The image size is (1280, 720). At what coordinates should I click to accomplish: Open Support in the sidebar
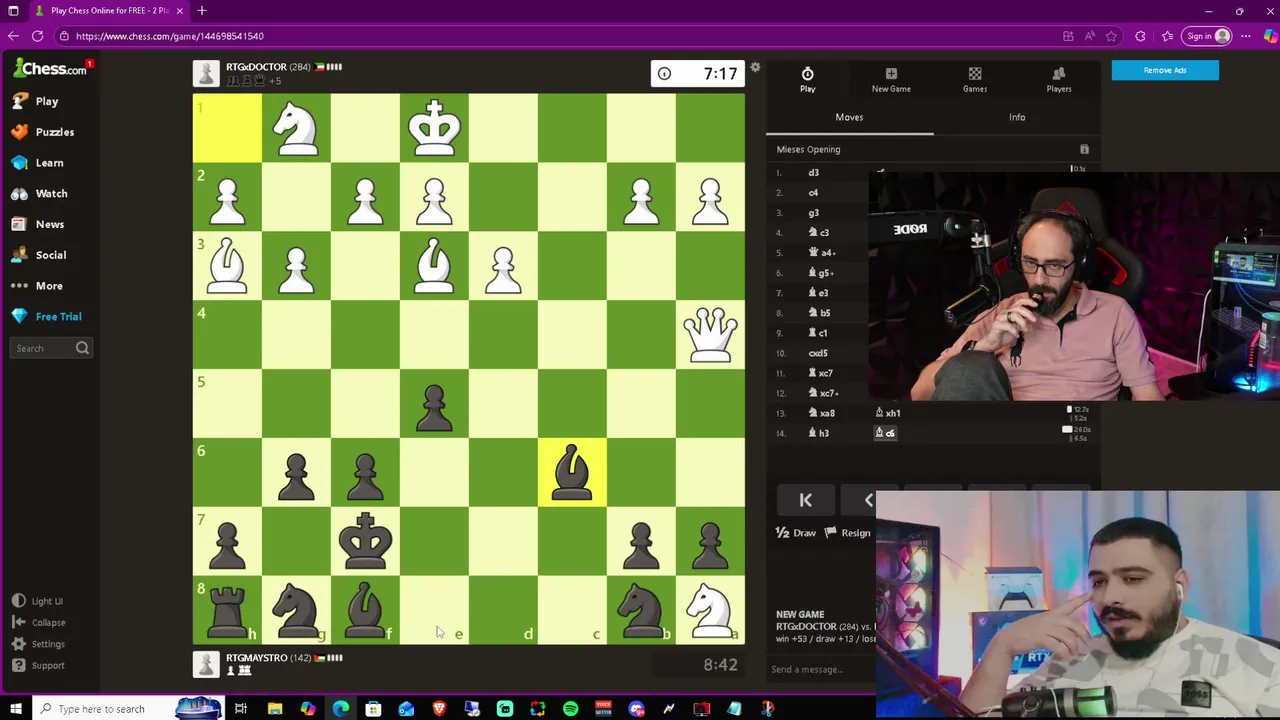[x=39, y=665]
